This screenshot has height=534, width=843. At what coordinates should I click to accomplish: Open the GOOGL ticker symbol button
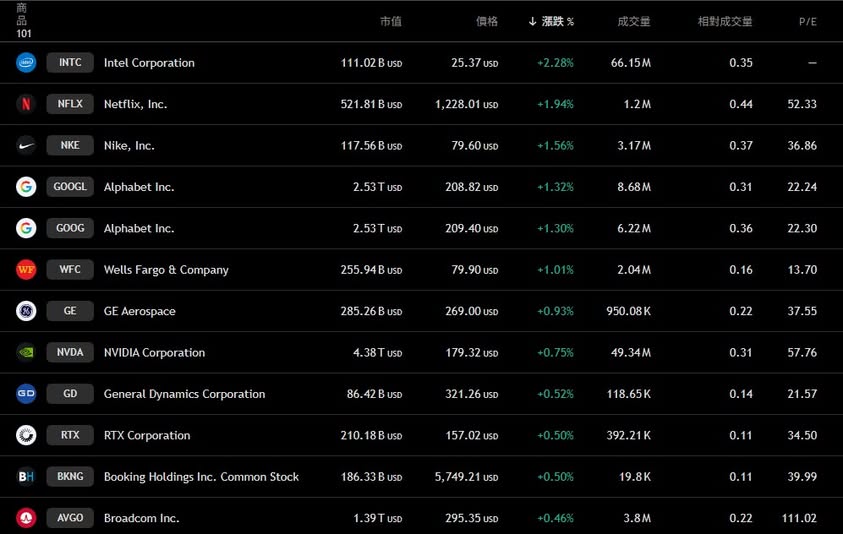[70, 187]
